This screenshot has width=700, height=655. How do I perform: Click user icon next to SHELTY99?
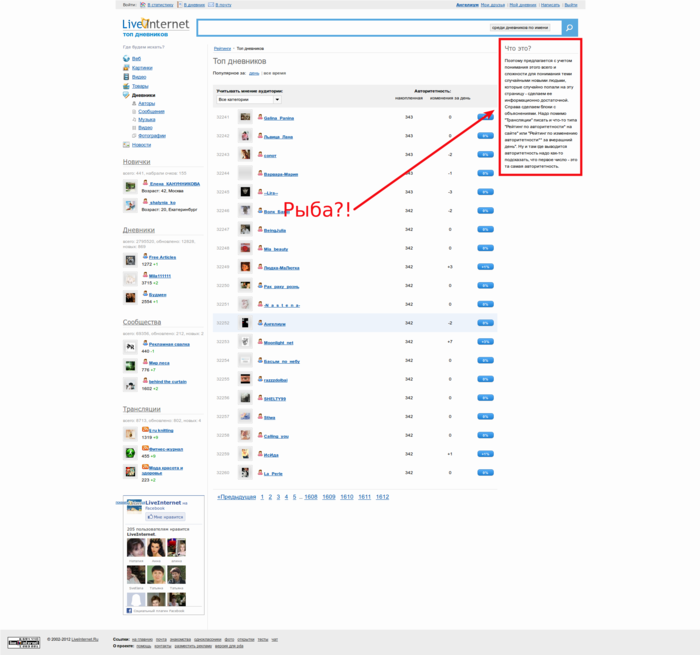point(260,398)
